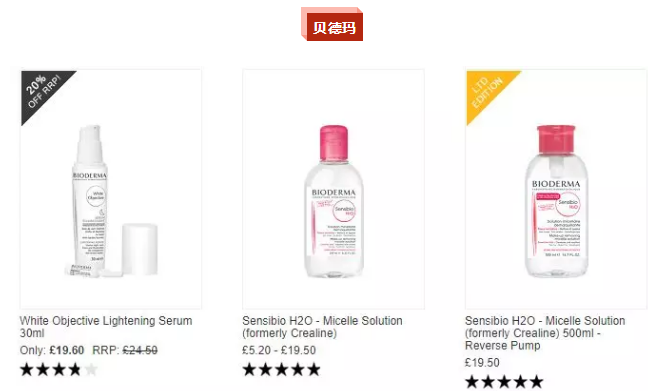Click the pink cap of middle Sensibio bottle

coord(334,142)
